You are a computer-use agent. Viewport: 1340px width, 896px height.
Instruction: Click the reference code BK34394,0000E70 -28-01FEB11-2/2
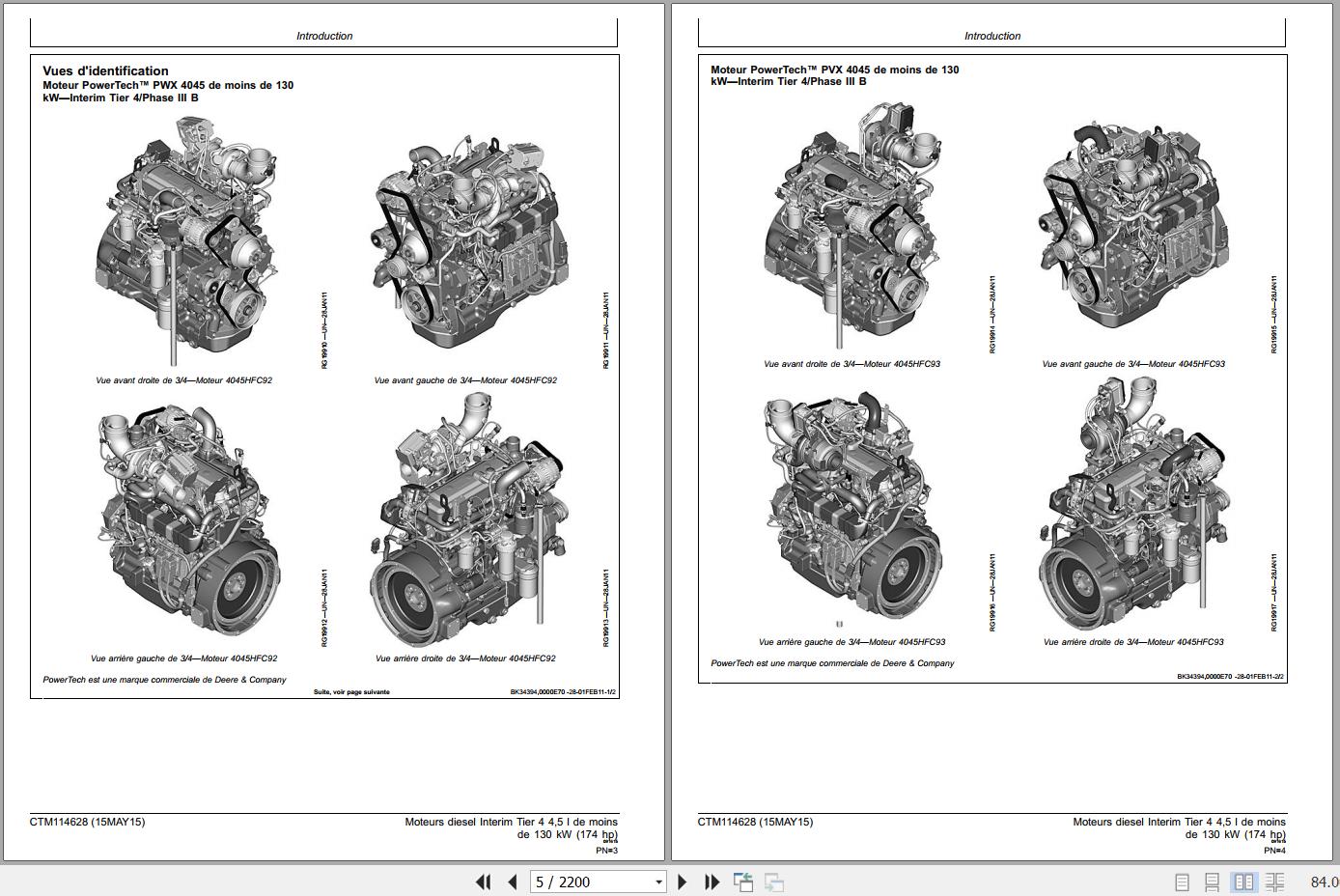1231,677
